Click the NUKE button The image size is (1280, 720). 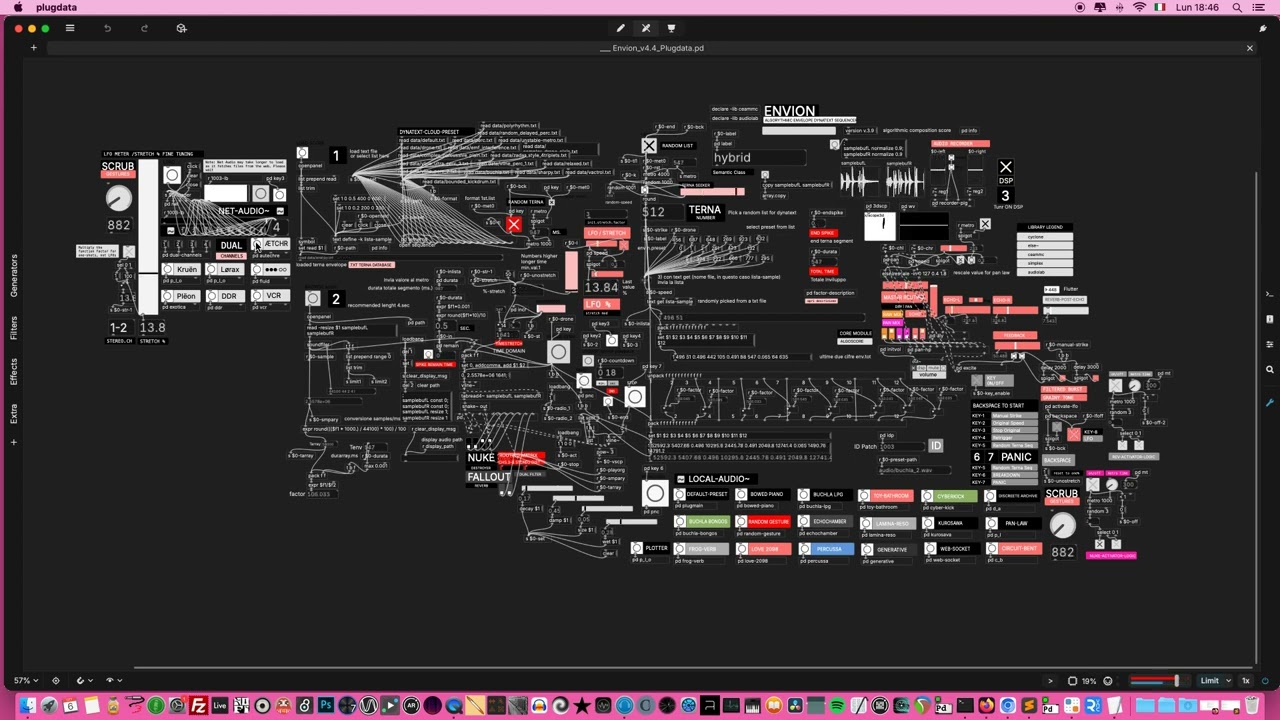click(x=481, y=458)
